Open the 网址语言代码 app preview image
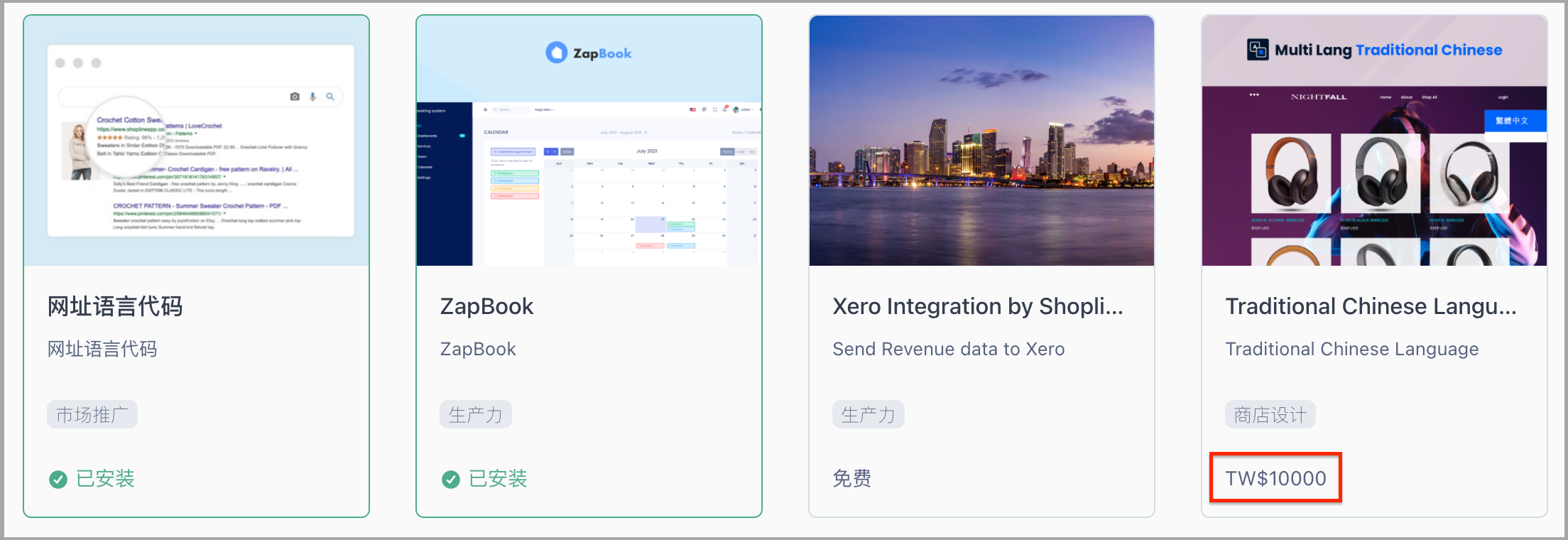This screenshot has height=540, width=1568. pyautogui.click(x=196, y=141)
